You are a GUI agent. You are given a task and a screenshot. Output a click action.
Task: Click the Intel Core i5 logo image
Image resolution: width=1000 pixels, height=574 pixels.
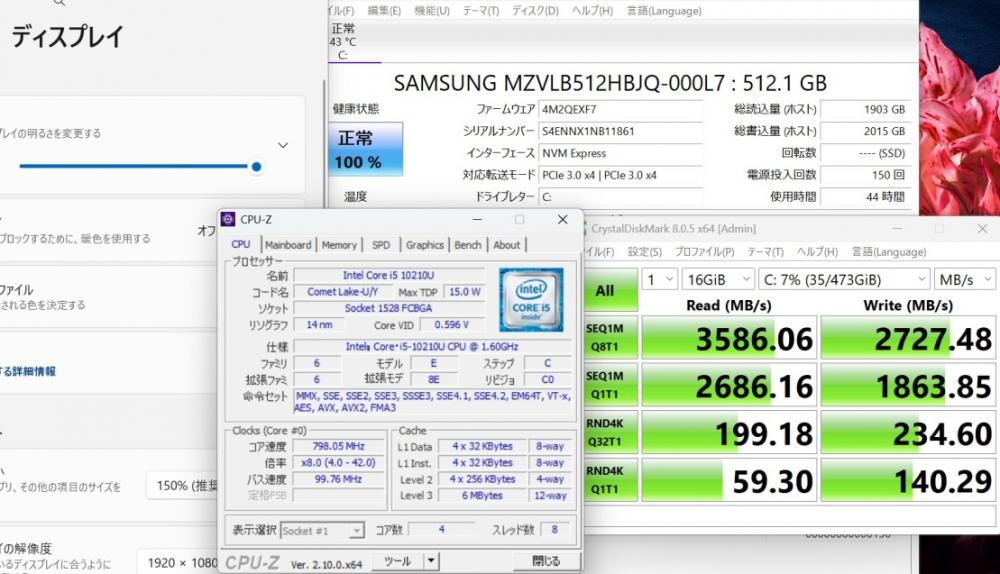(x=531, y=300)
